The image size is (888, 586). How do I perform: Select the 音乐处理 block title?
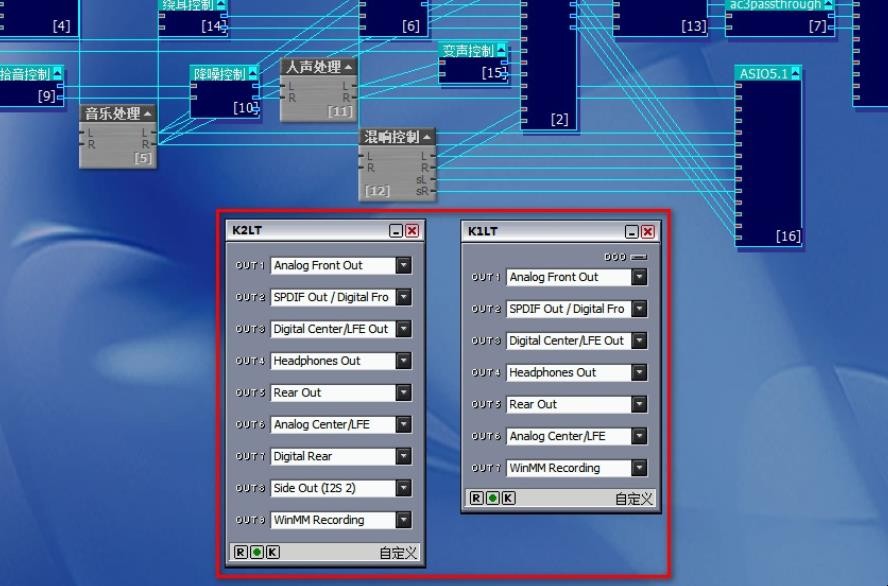(112, 114)
